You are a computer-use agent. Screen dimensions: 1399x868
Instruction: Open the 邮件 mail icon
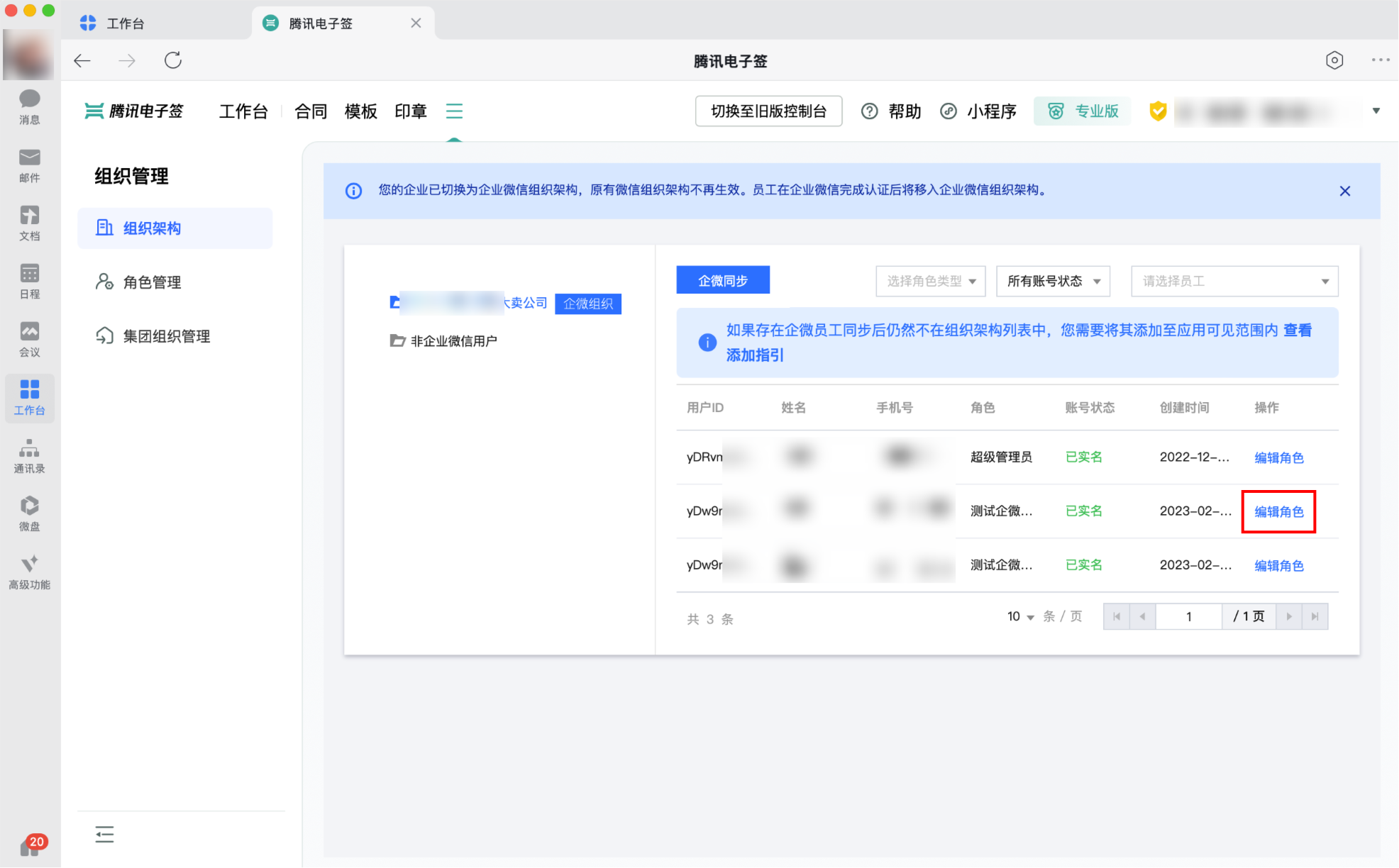29,165
